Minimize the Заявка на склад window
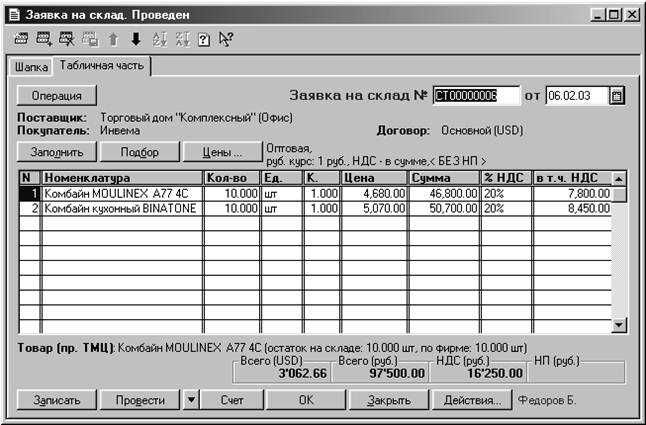The image size is (646, 425). pos(597,15)
